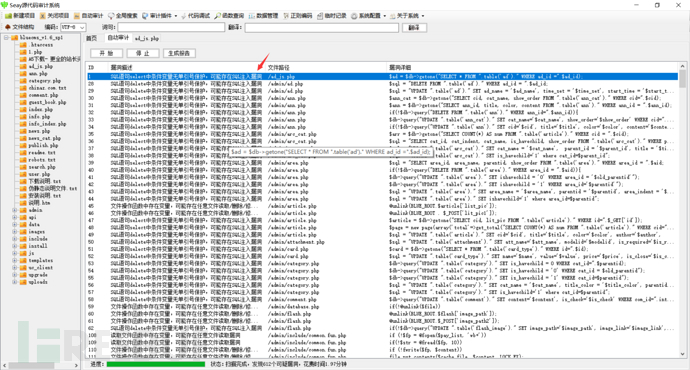Image resolution: width=690 pixels, height=370 pixels.
Task: Start 自动审计 from the toolbar
Action: tap(88, 16)
